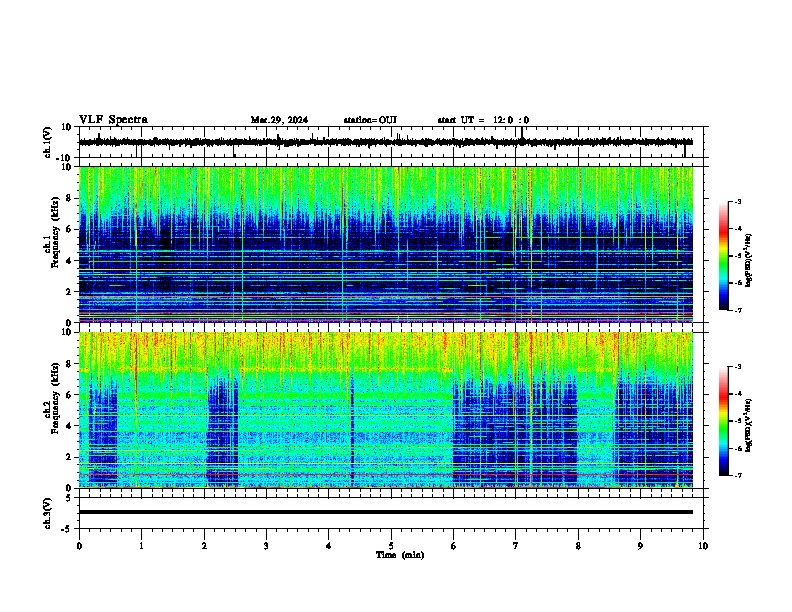
Task: Click the "8" kHz tick on ch.1 frequency axis
Action: coord(69,198)
